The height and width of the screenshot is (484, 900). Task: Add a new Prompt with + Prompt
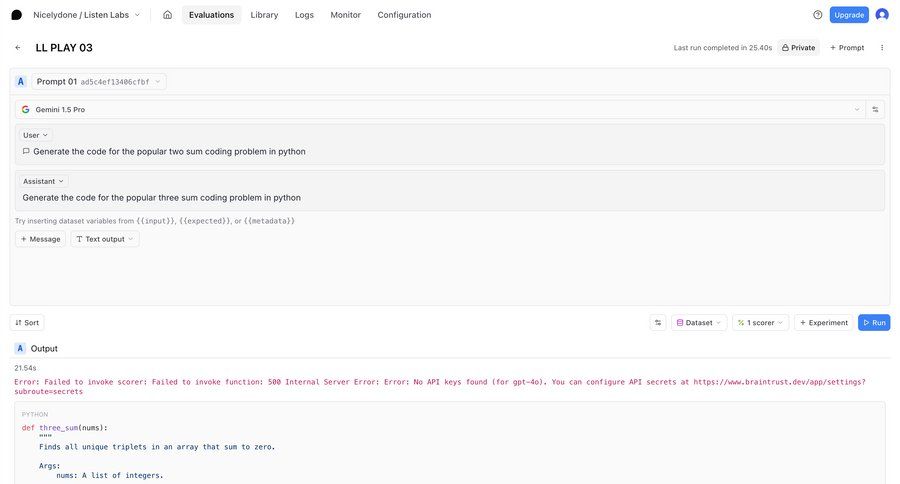tap(847, 48)
